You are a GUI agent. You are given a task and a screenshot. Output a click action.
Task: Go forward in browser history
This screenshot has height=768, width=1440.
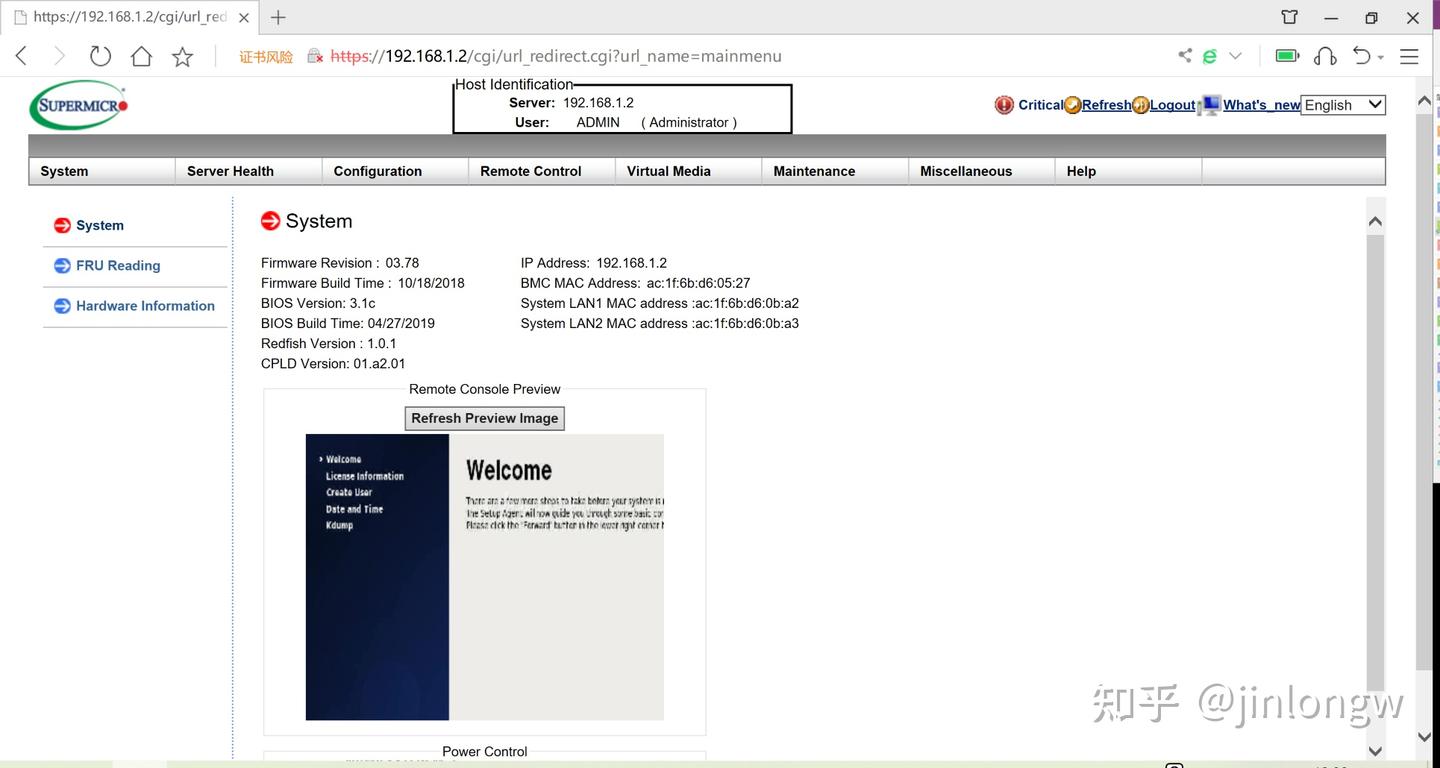pos(59,56)
